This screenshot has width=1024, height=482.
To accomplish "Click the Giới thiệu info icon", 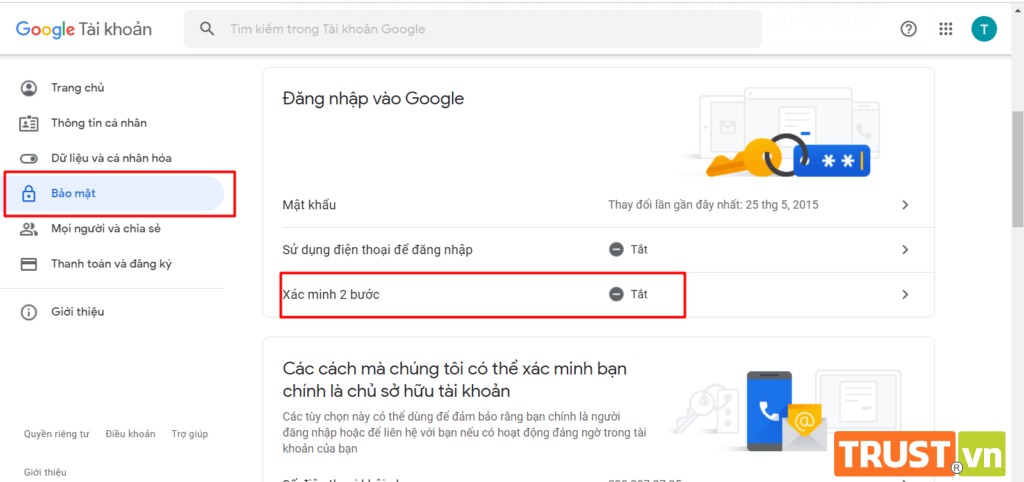I will pyautogui.click(x=29, y=312).
